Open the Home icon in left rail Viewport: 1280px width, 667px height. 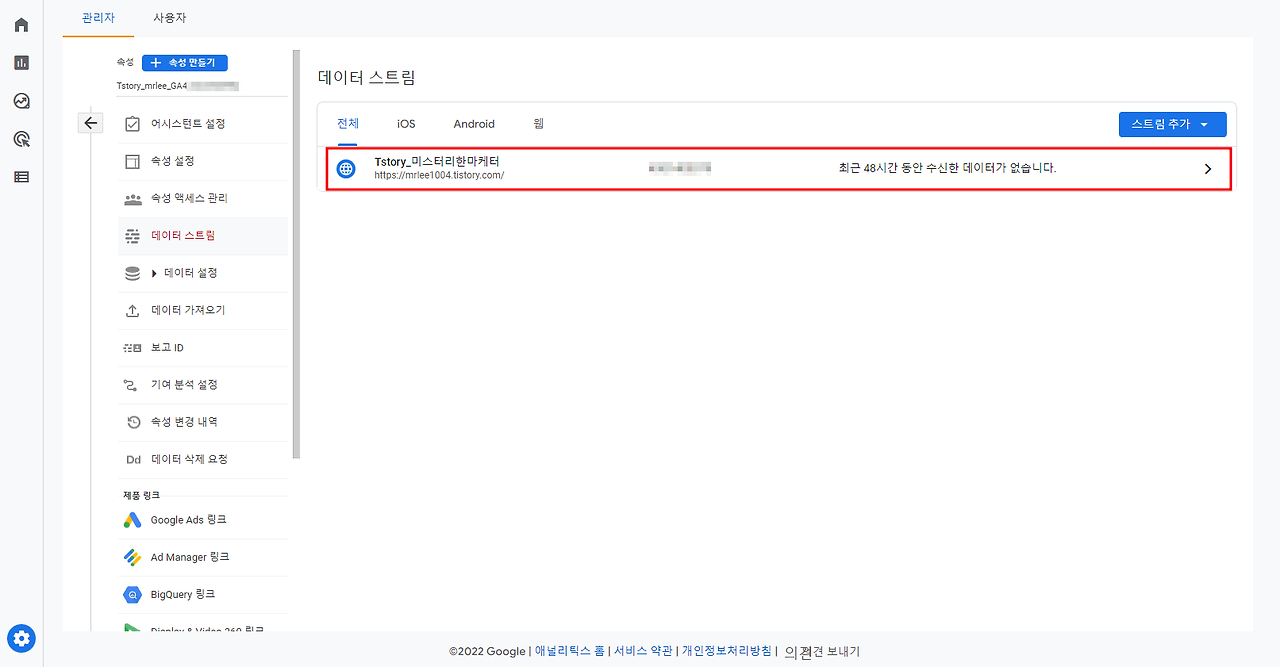(x=21, y=24)
